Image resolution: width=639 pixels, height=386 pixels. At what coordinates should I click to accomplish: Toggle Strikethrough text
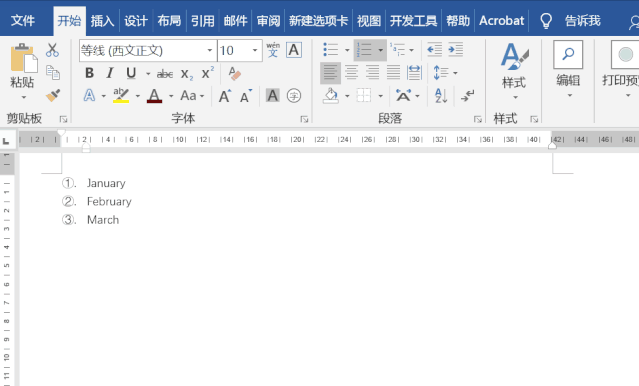[165, 74]
